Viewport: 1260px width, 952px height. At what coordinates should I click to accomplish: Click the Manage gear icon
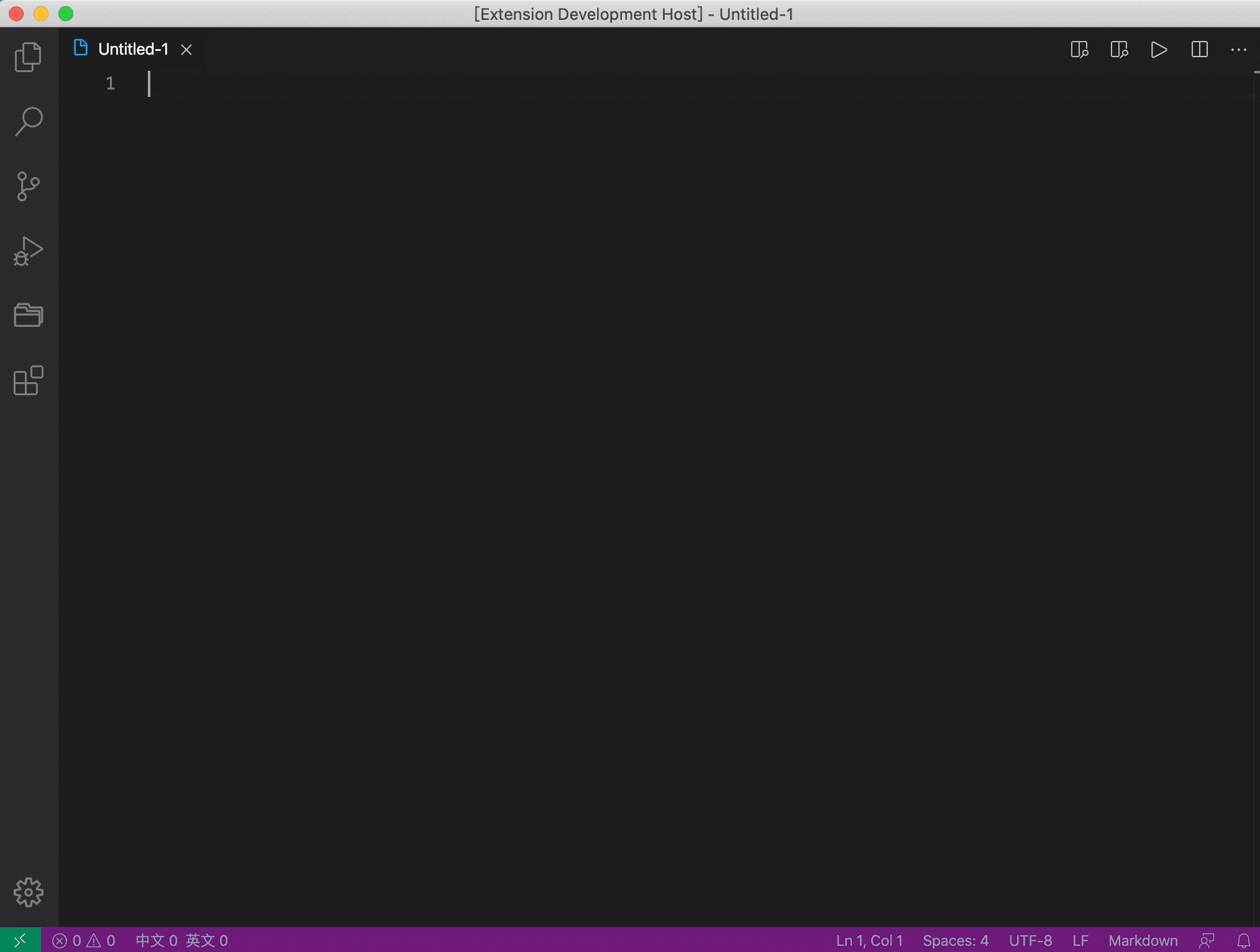tap(28, 892)
